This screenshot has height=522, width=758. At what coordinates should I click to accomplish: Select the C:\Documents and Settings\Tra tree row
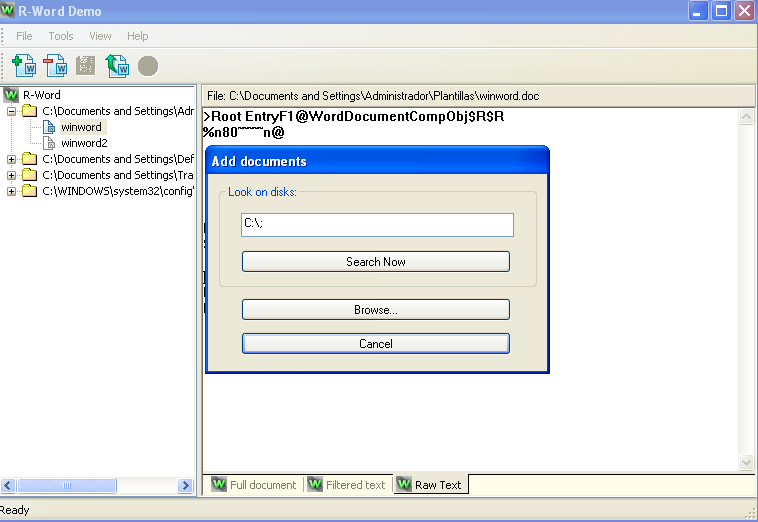coord(118,175)
